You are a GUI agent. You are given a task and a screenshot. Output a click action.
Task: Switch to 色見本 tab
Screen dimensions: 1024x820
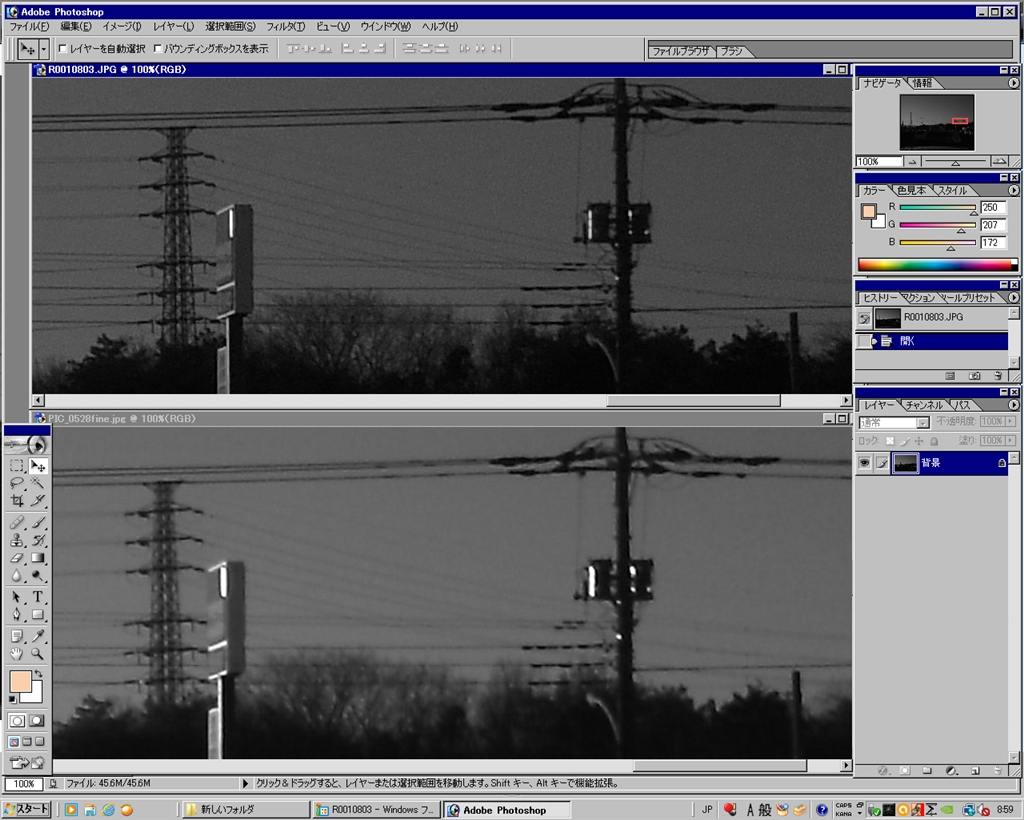pyautogui.click(x=911, y=191)
